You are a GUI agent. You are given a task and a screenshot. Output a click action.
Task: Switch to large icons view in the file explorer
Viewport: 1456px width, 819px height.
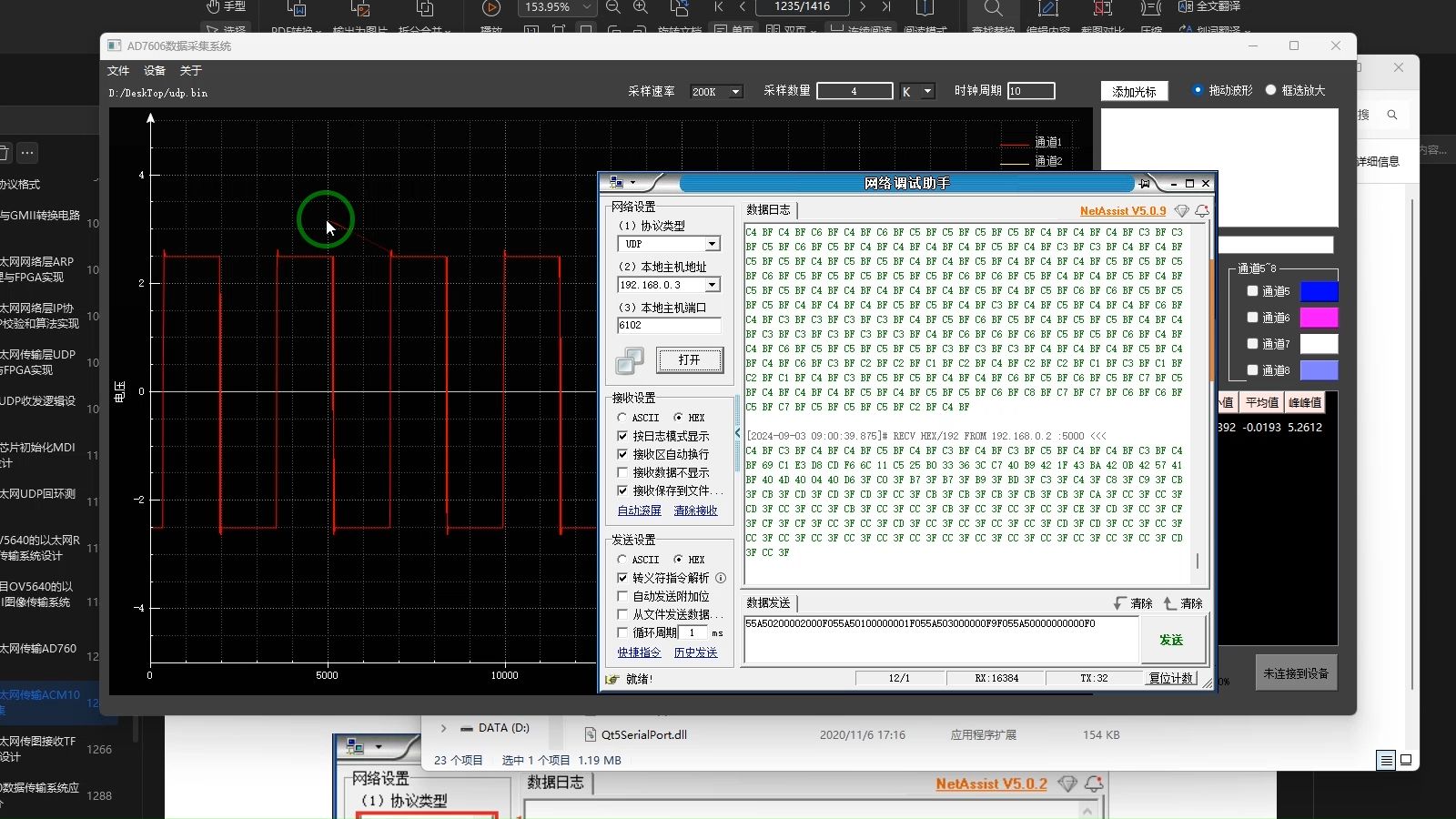[x=1406, y=760]
